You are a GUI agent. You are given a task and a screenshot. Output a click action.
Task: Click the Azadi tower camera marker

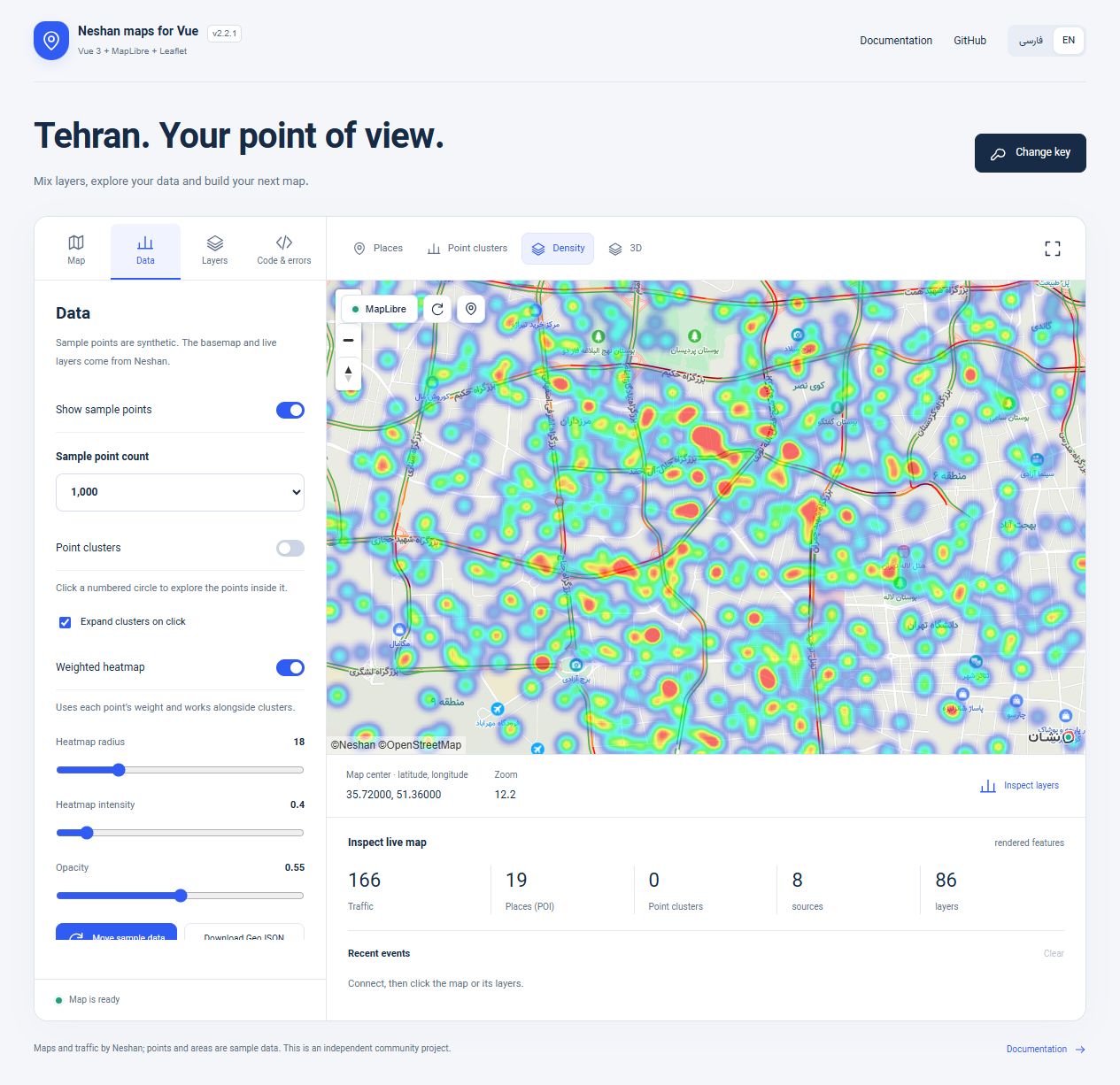tap(576, 665)
